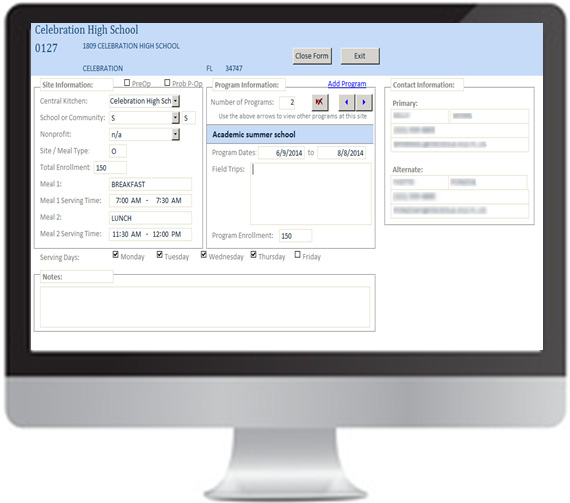
Task: Toggle Wednesday serving day checkbox
Action: click(x=204, y=254)
